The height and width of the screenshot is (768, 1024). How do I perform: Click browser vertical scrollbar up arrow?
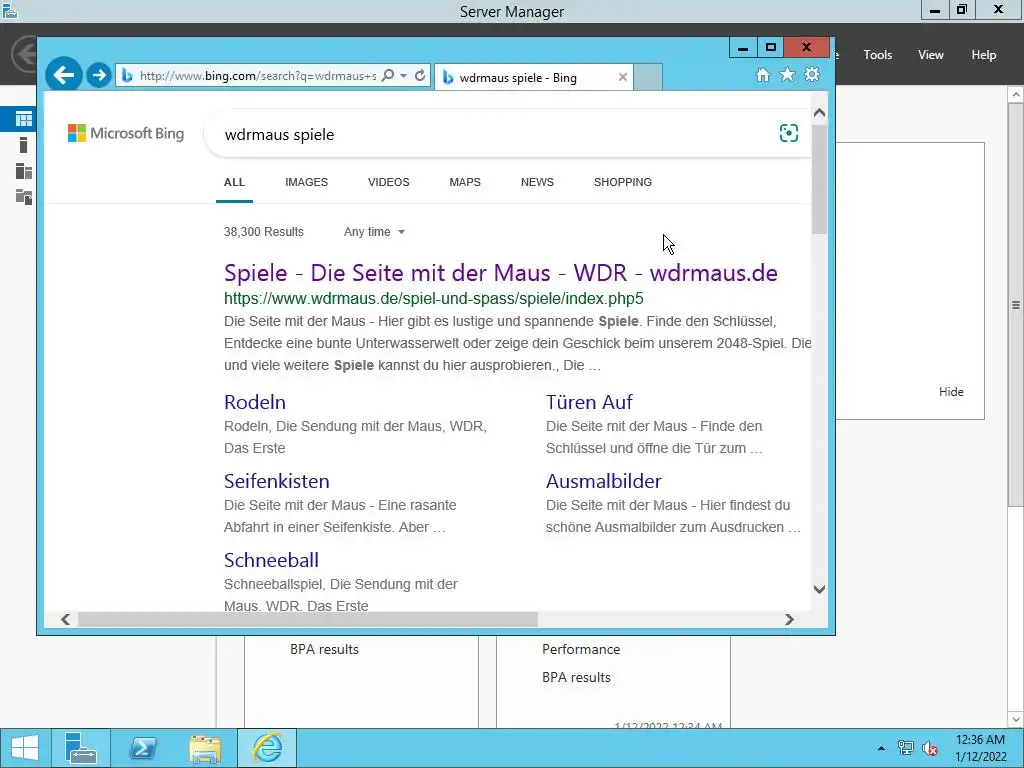pyautogui.click(x=819, y=113)
